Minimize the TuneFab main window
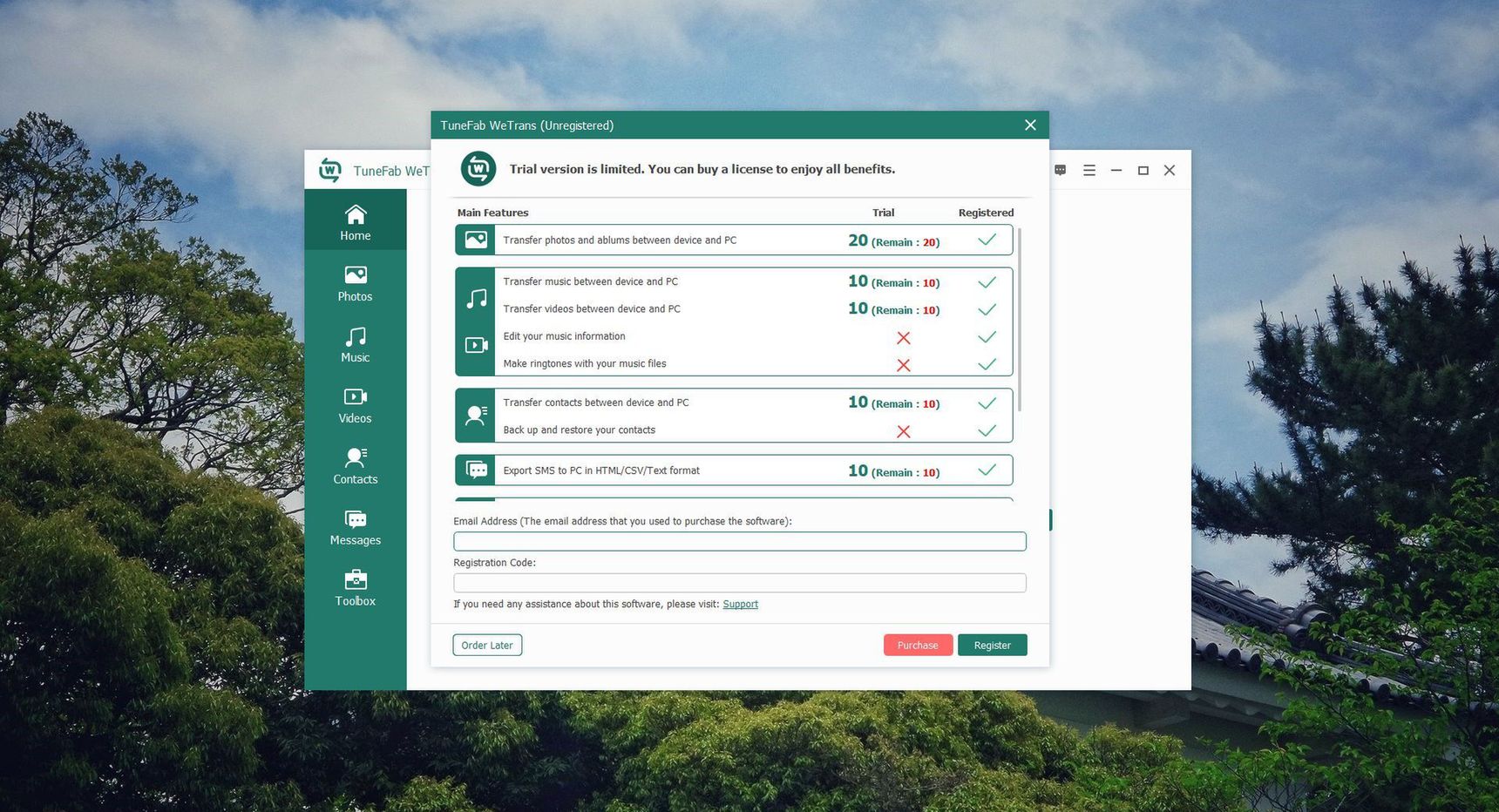Image resolution: width=1499 pixels, height=812 pixels. [1116, 170]
